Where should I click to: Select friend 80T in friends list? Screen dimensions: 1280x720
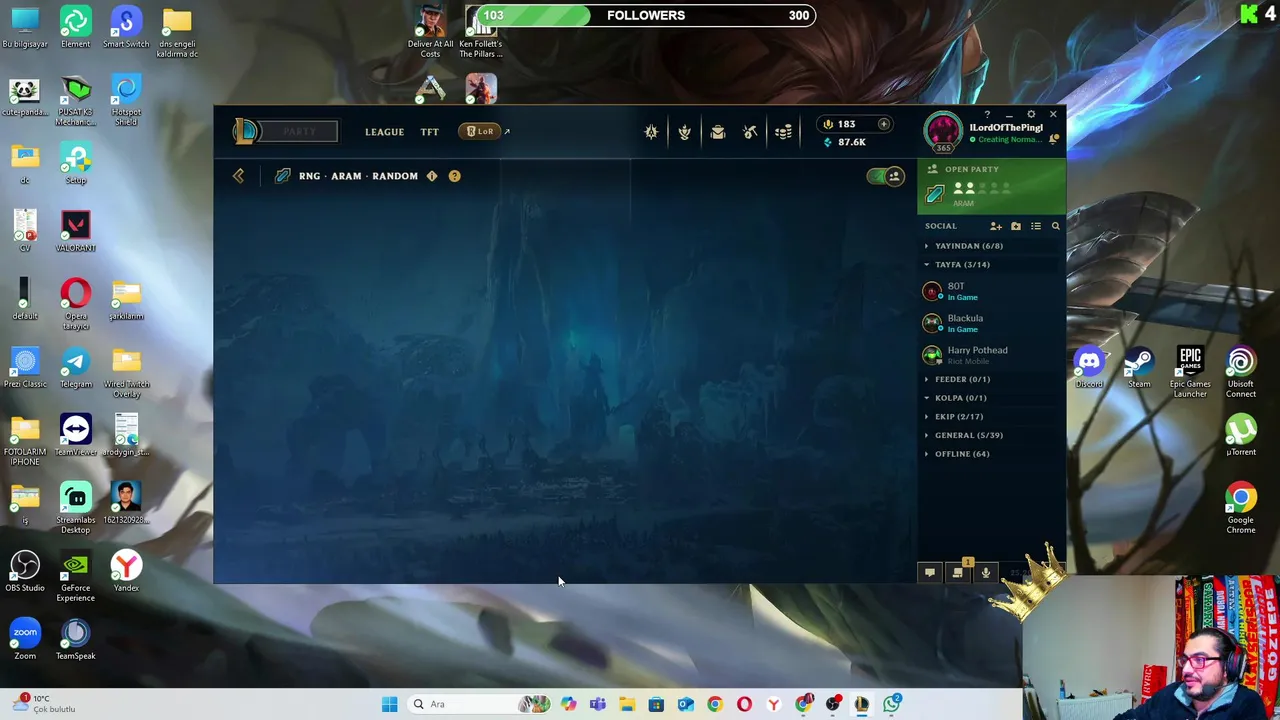point(990,291)
